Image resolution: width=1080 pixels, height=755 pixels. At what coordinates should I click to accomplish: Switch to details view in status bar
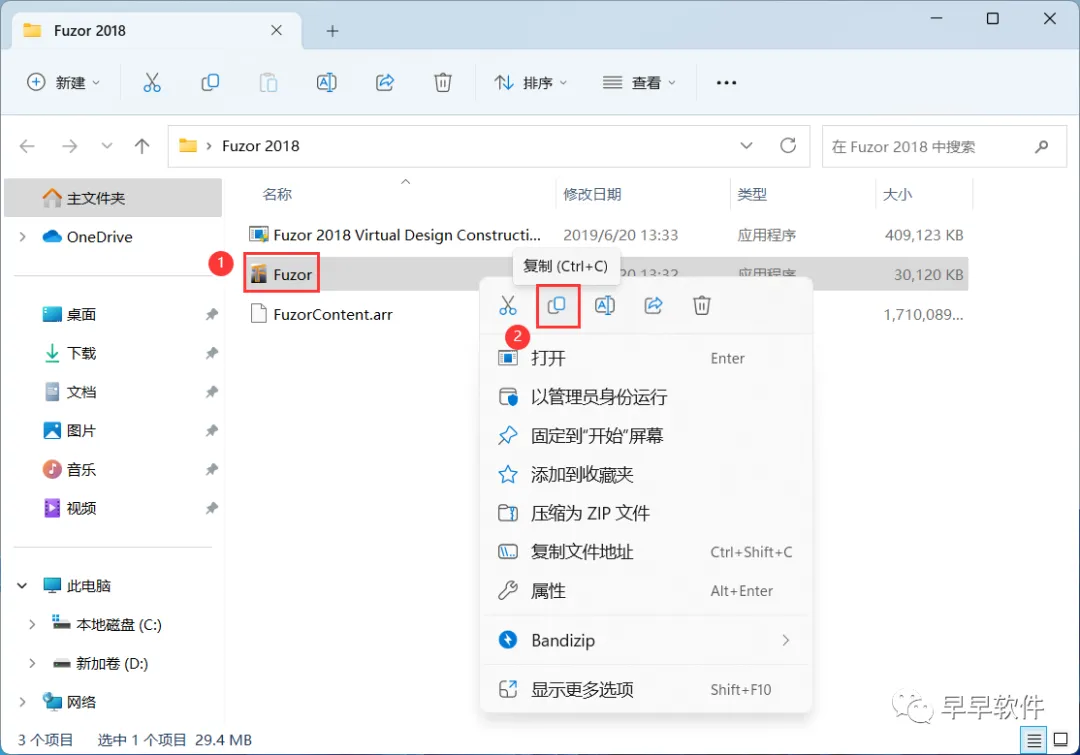click(x=1034, y=740)
